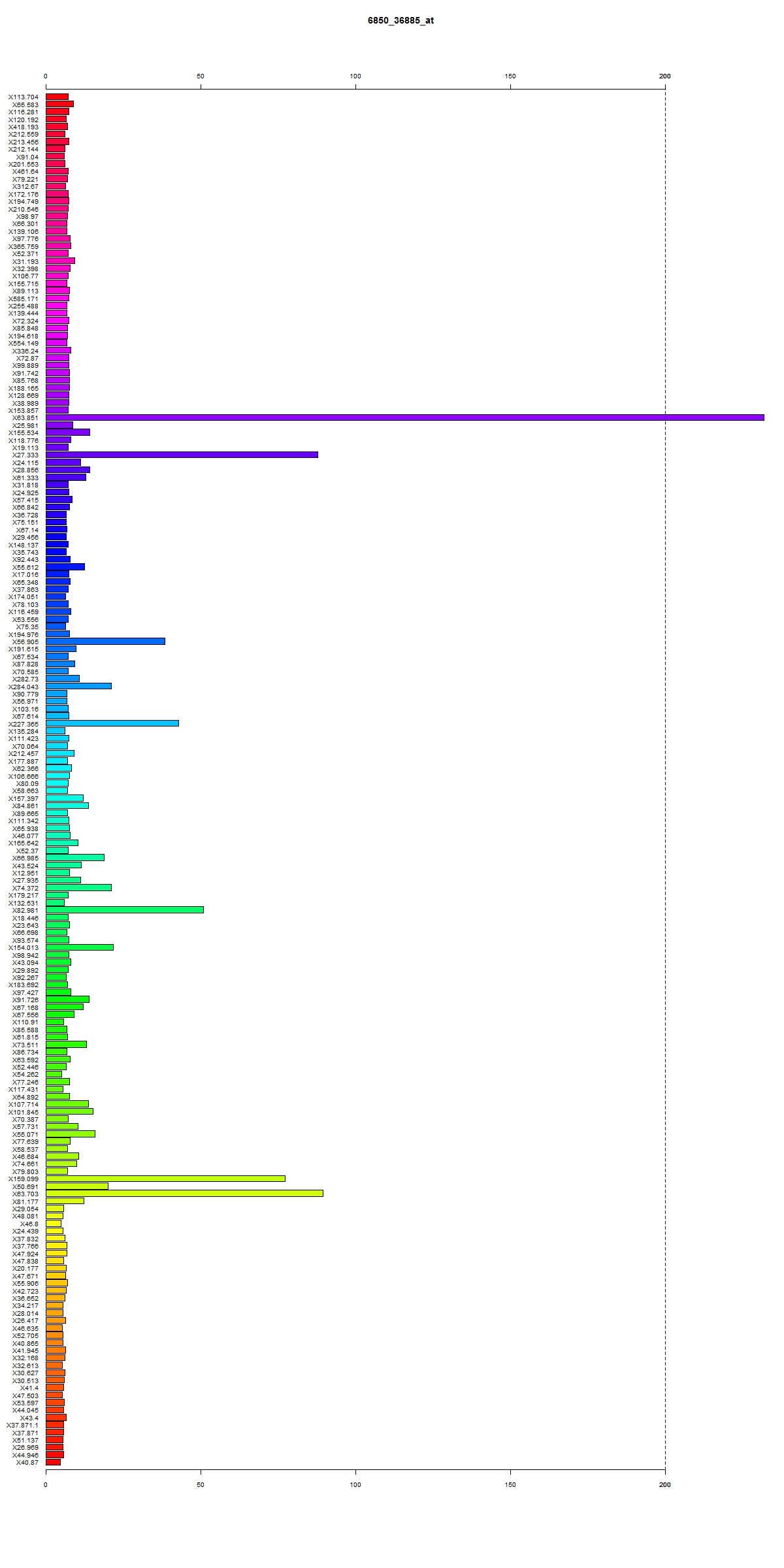Screen dimensions: 784x1568
Task: Select the label X91.742
Action: click(25, 373)
